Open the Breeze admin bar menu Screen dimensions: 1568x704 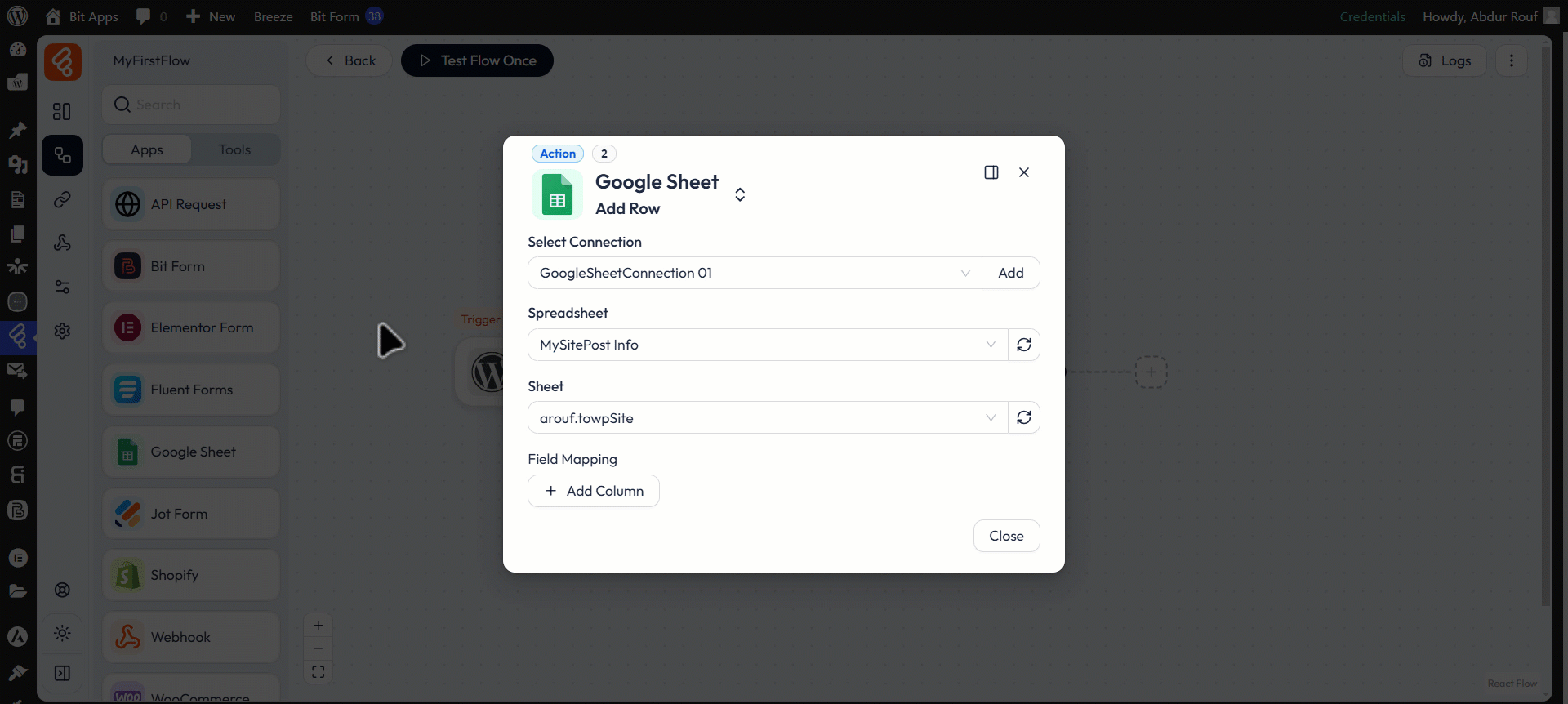[x=273, y=16]
